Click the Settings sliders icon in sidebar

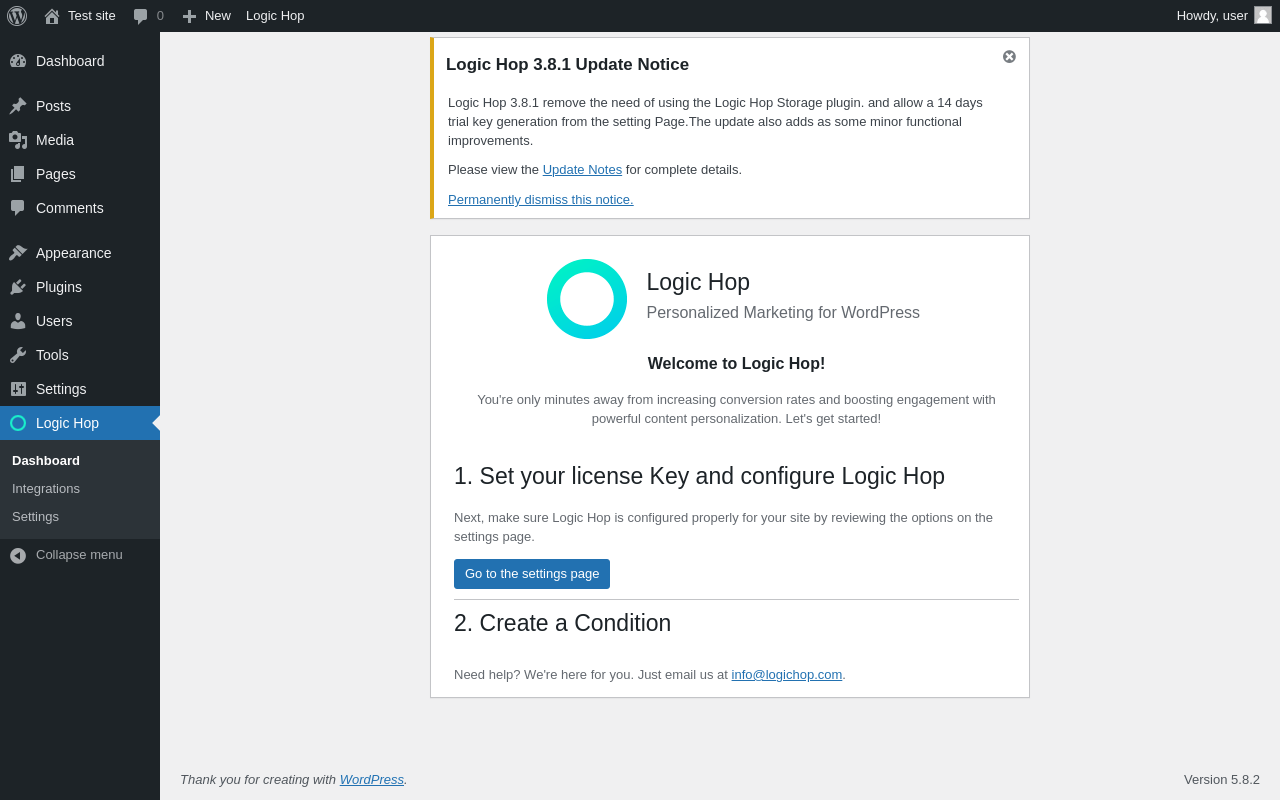(x=18, y=389)
